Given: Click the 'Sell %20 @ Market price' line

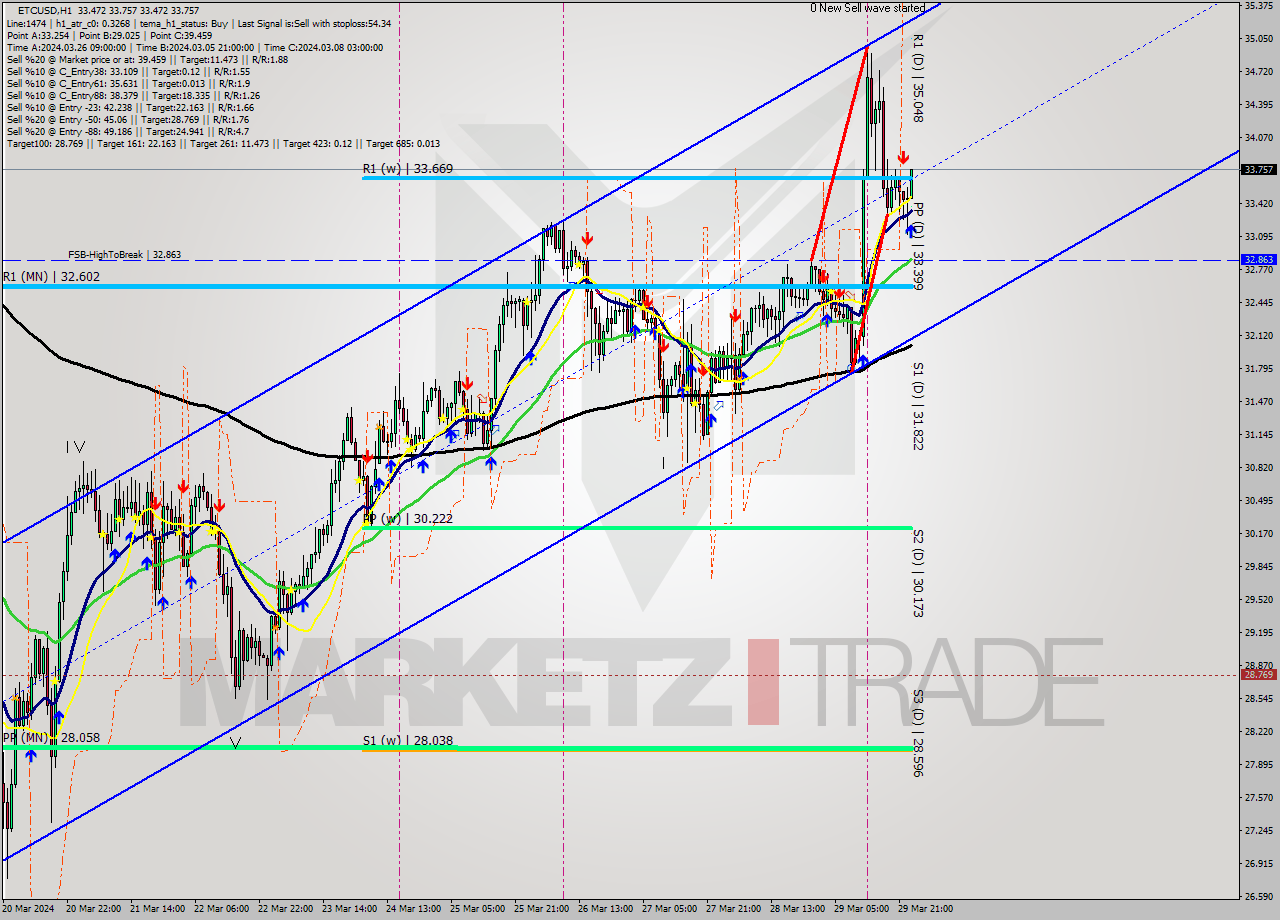Looking at the screenshot, I should click(147, 59).
